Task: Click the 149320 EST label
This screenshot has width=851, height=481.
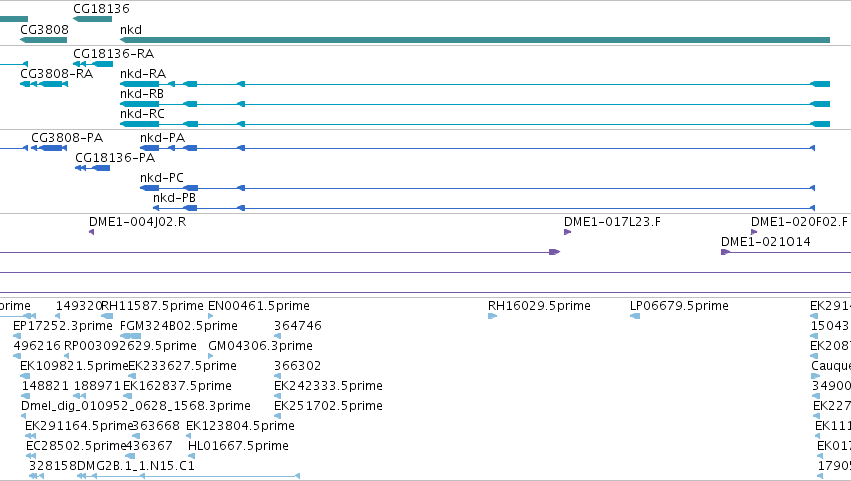Action: pyautogui.click(x=79, y=306)
